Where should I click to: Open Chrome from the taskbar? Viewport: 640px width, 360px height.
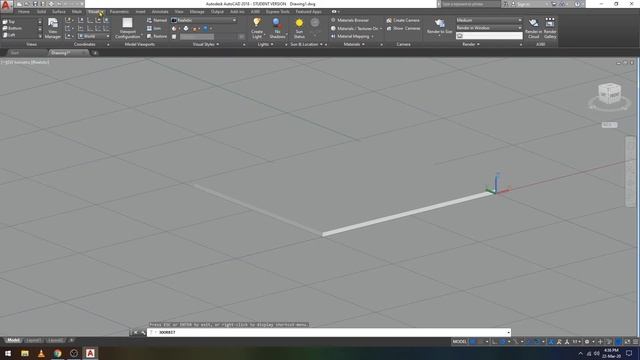coord(57,353)
